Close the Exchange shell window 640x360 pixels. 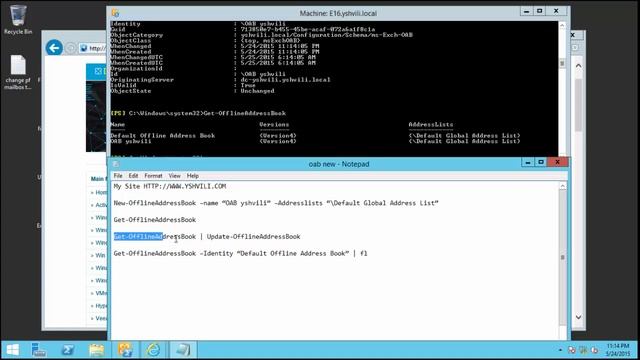[556, 11]
